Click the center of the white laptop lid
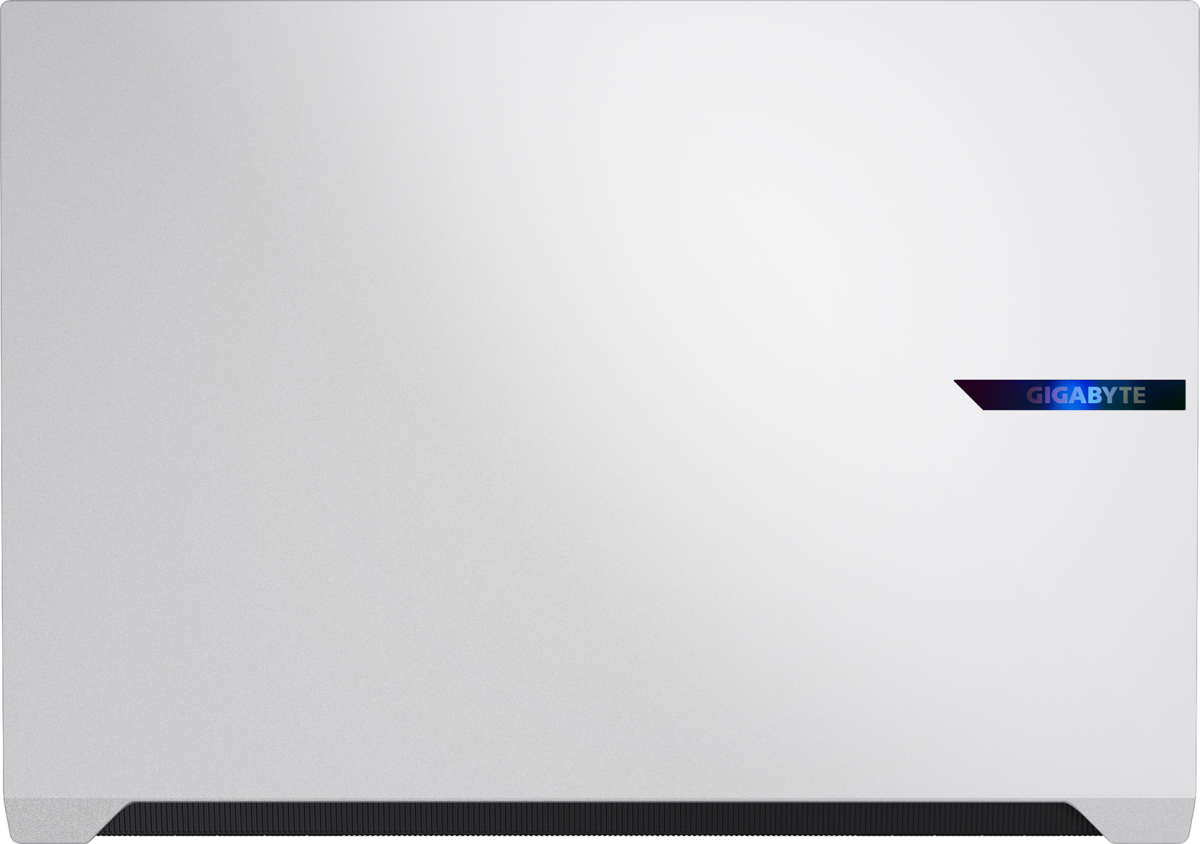 (600, 400)
